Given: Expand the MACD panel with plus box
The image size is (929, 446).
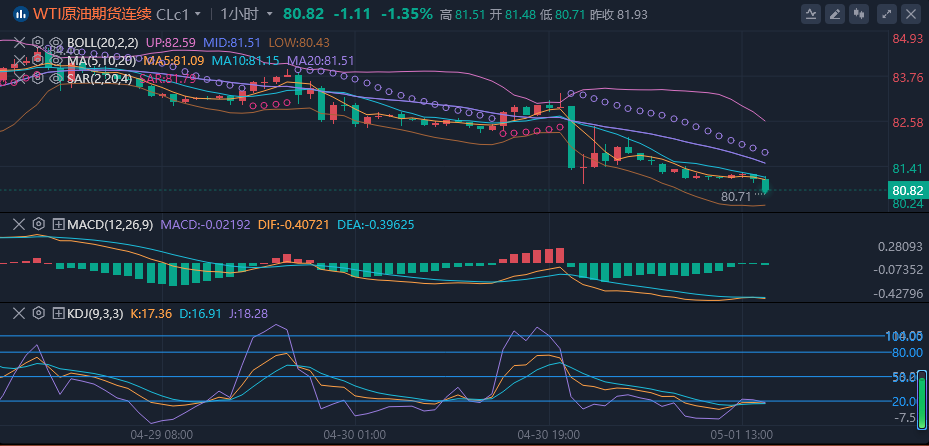Looking at the screenshot, I should point(58,225).
